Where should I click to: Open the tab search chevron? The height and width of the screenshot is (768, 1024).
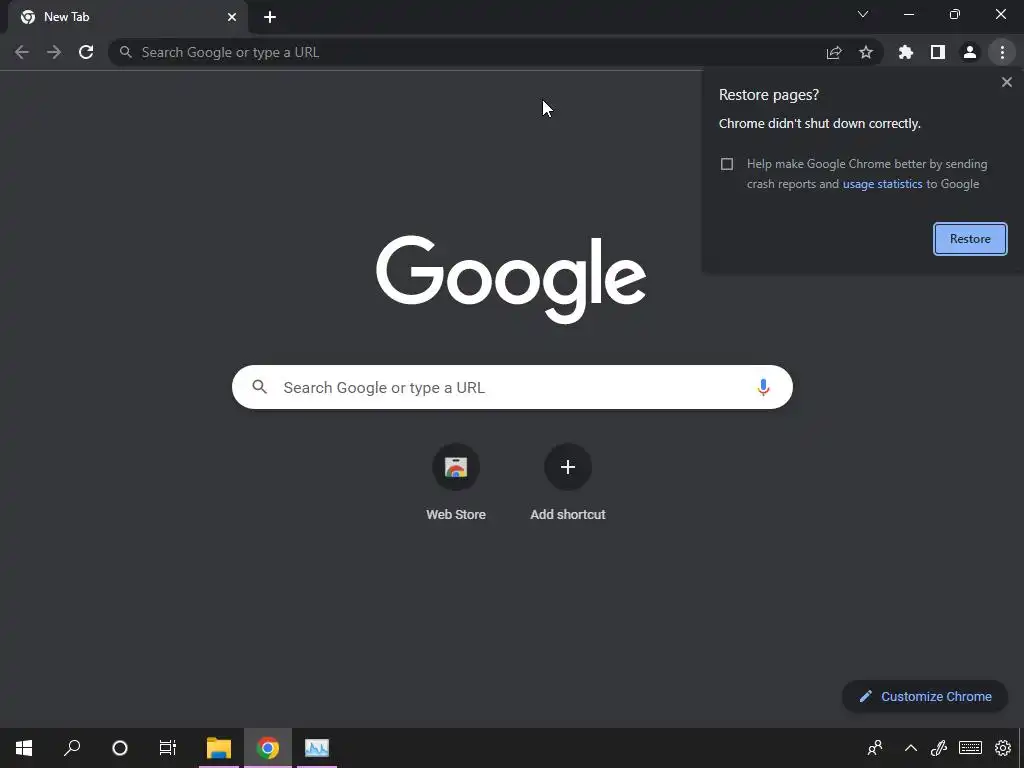click(x=863, y=14)
